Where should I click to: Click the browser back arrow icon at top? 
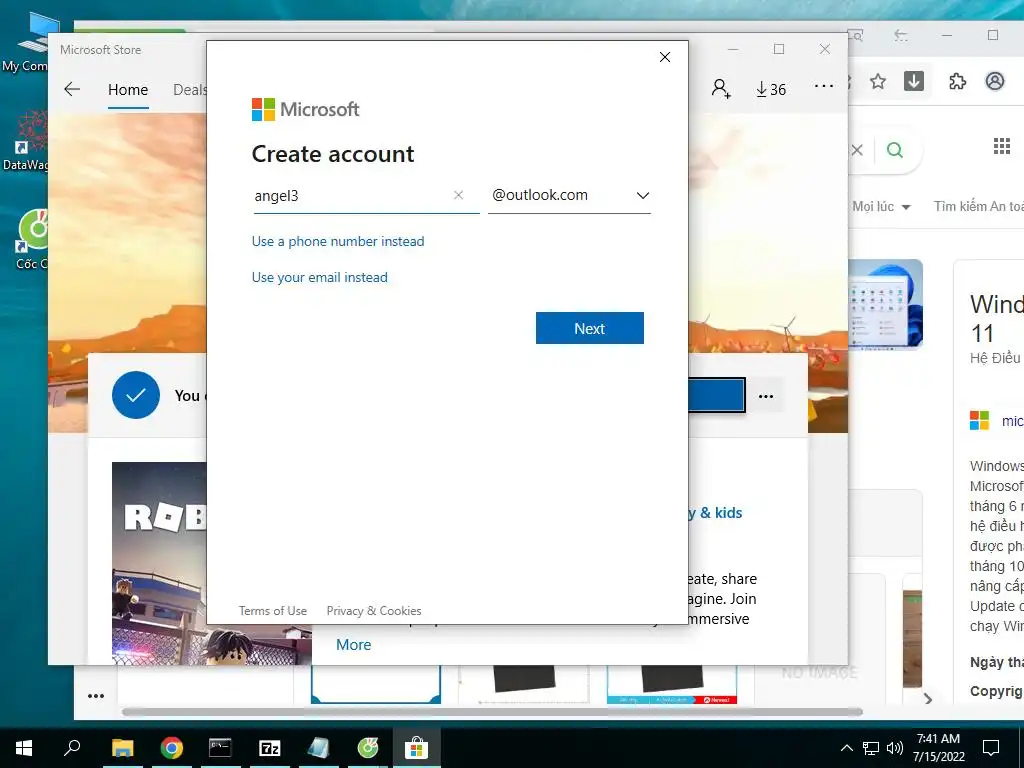point(901,35)
